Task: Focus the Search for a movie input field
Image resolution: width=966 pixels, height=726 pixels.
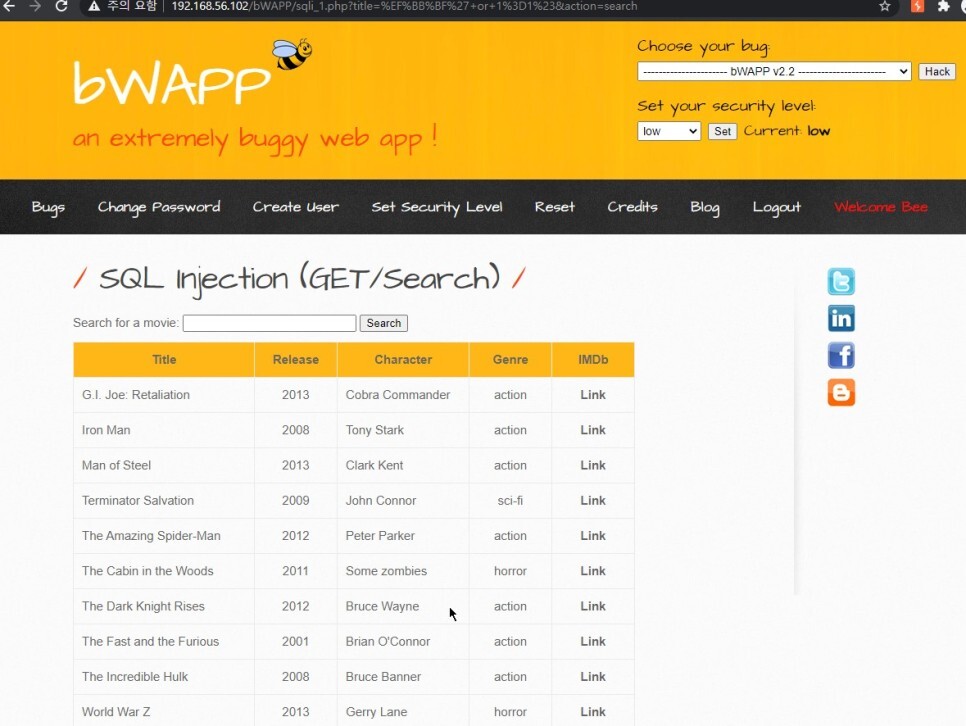Action: [269, 323]
